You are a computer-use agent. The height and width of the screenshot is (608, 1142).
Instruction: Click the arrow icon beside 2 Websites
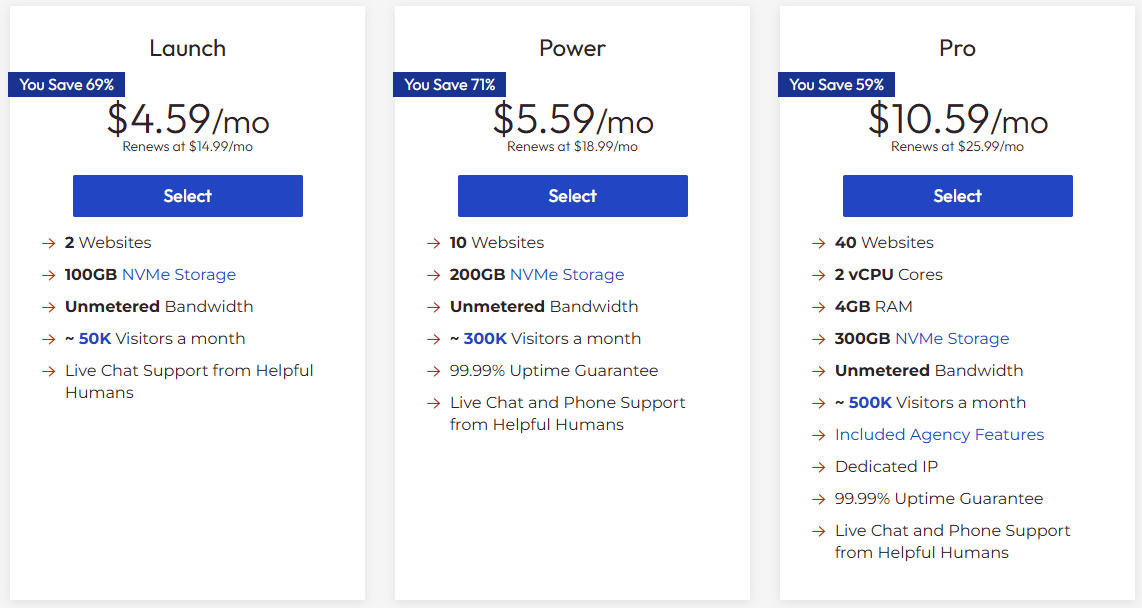pos(49,243)
